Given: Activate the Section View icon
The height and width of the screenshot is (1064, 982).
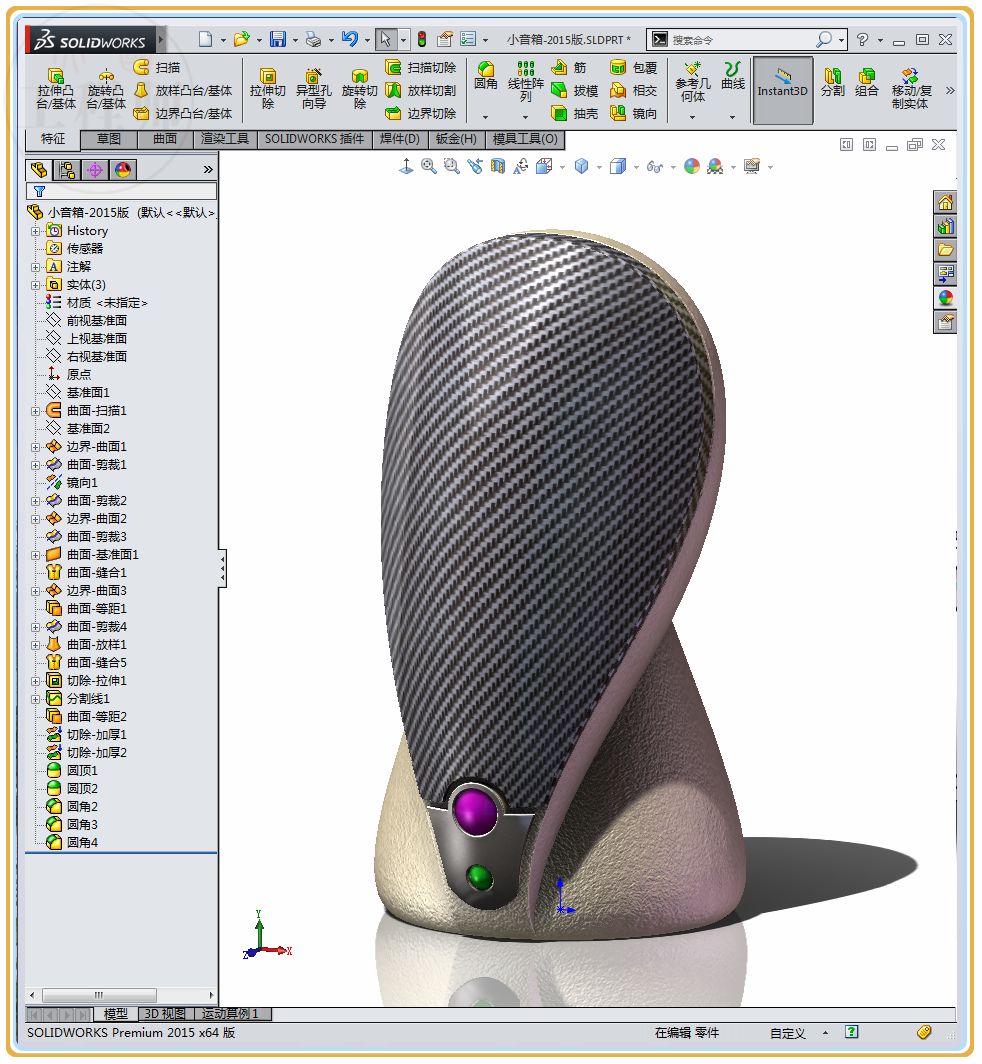Looking at the screenshot, I should [x=496, y=166].
